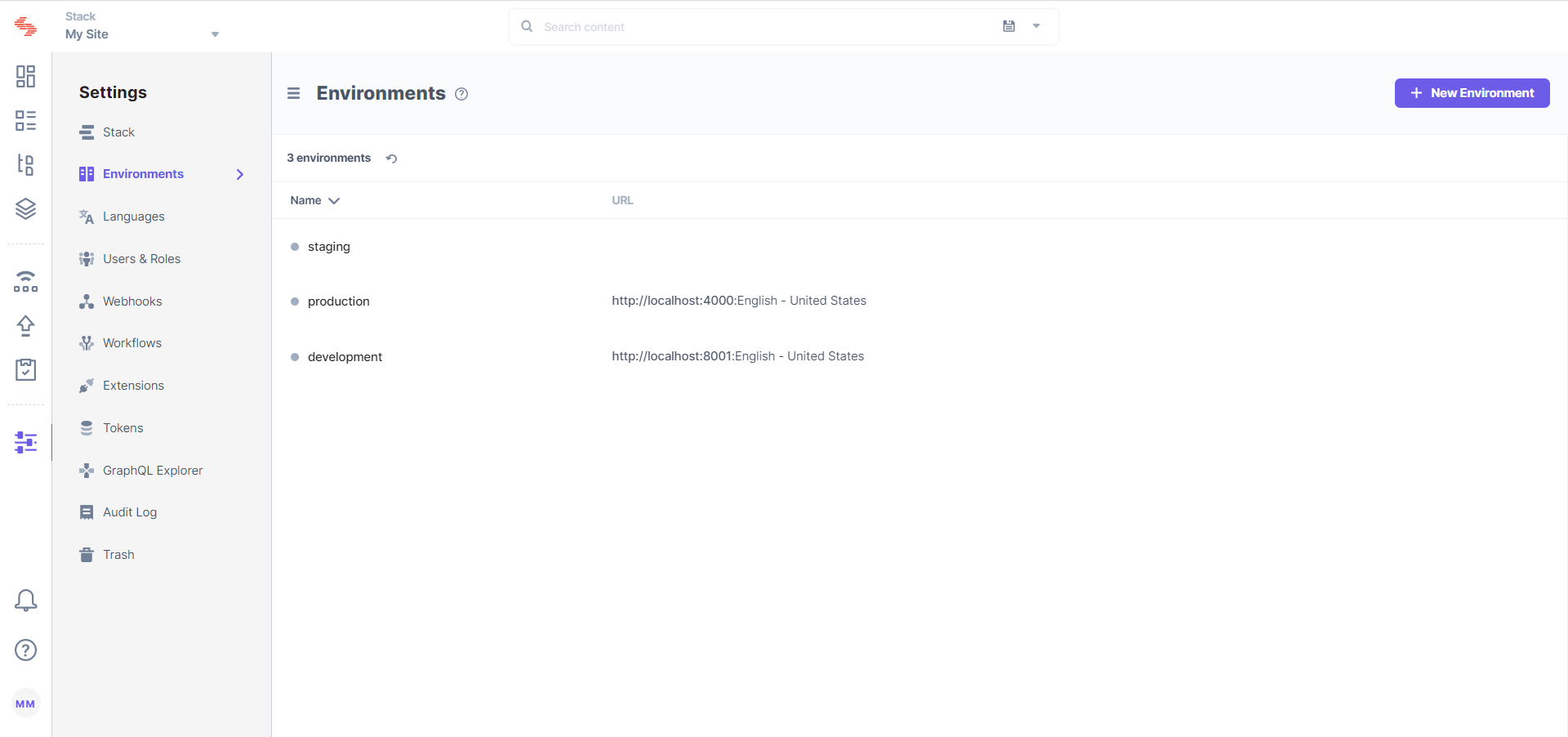Expand the Environments settings chevron
This screenshot has height=737, width=1568.
[x=238, y=174]
